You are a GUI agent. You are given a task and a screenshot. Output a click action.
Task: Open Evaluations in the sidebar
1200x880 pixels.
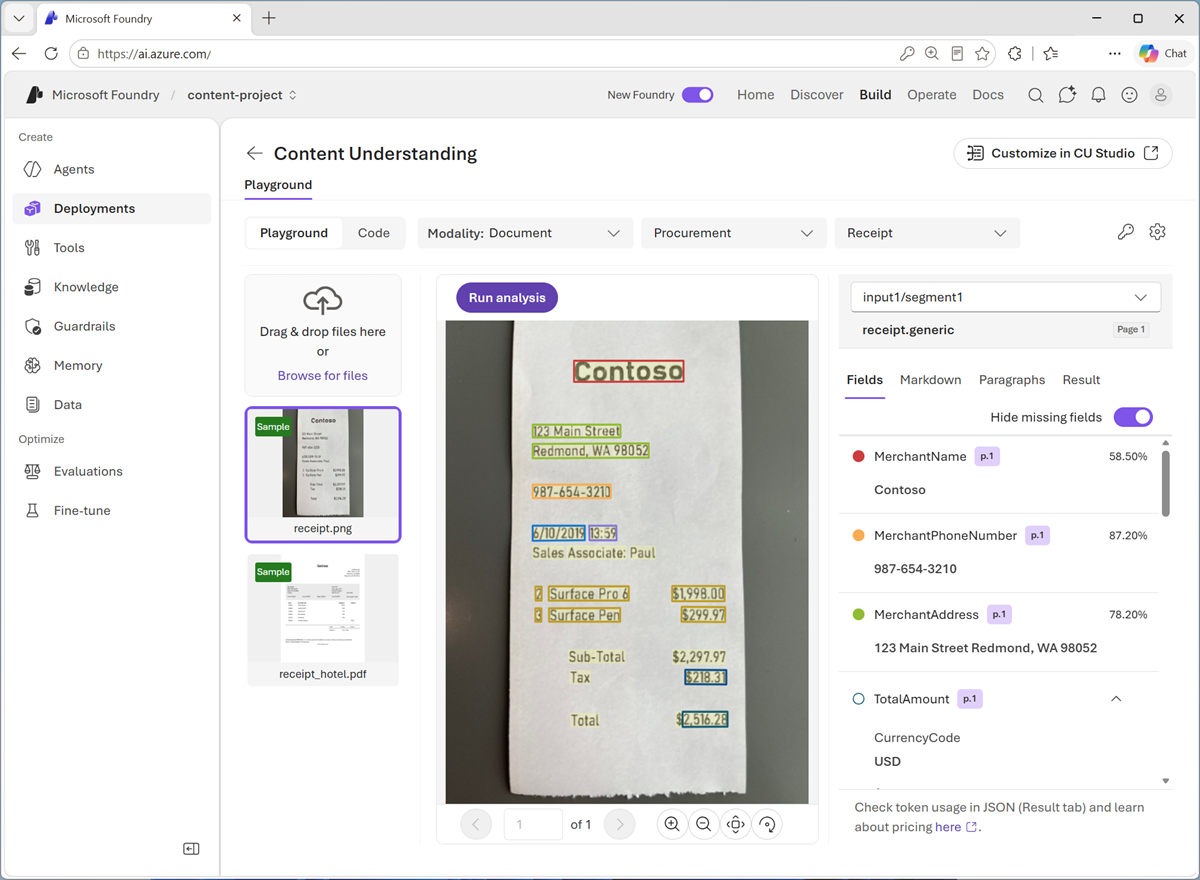[x=112, y=471]
